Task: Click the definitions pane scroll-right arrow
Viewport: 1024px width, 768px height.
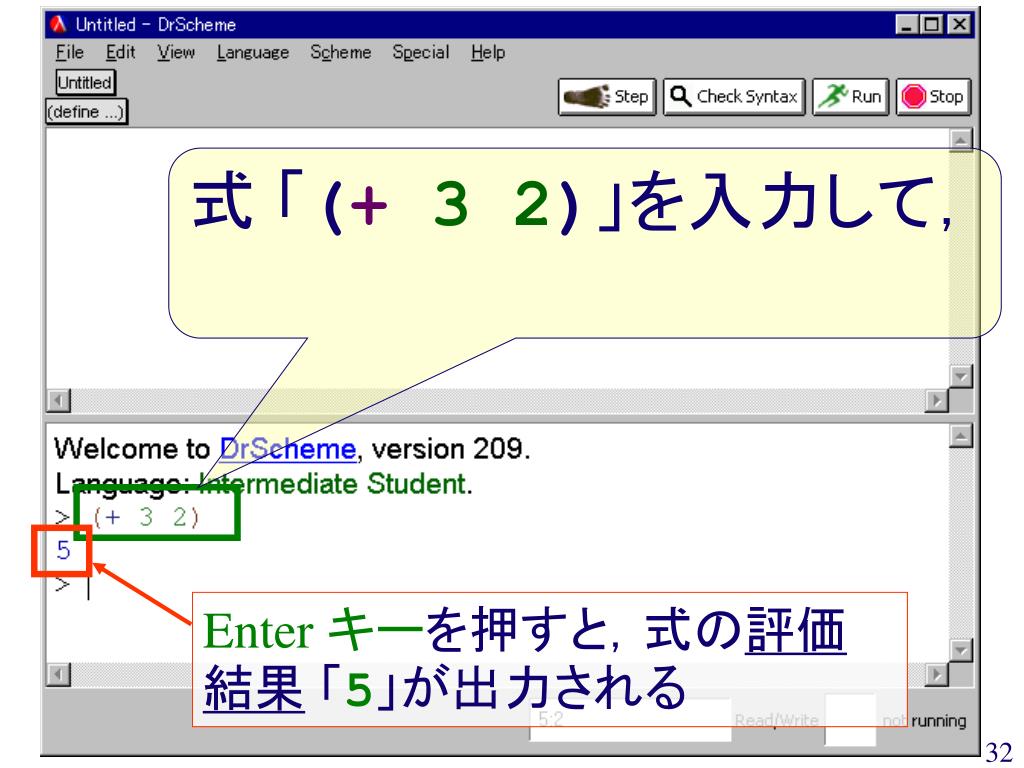Action: (936, 400)
